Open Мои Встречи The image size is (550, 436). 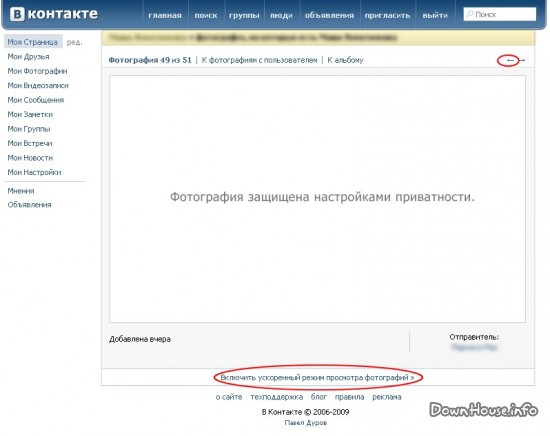30,143
